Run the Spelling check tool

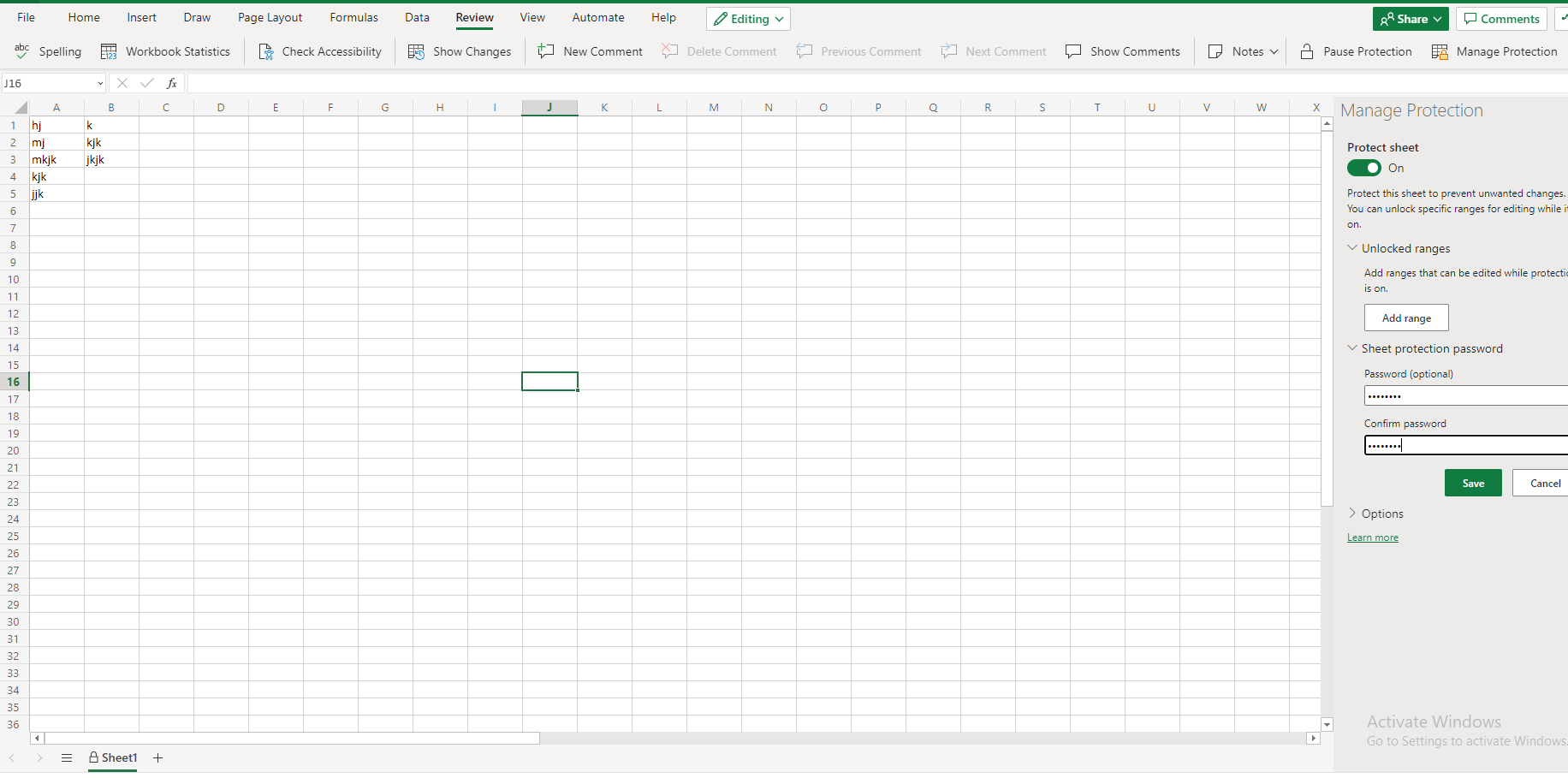48,51
